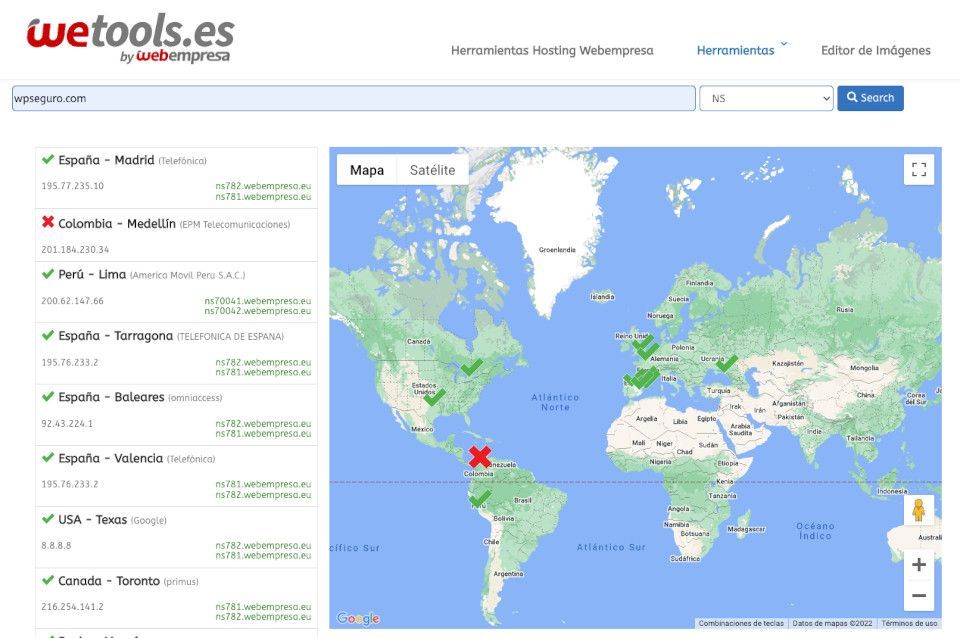Expand the Herramientas dropdown menu
Image resolution: width=960 pixels, height=638 pixels.
742,50
